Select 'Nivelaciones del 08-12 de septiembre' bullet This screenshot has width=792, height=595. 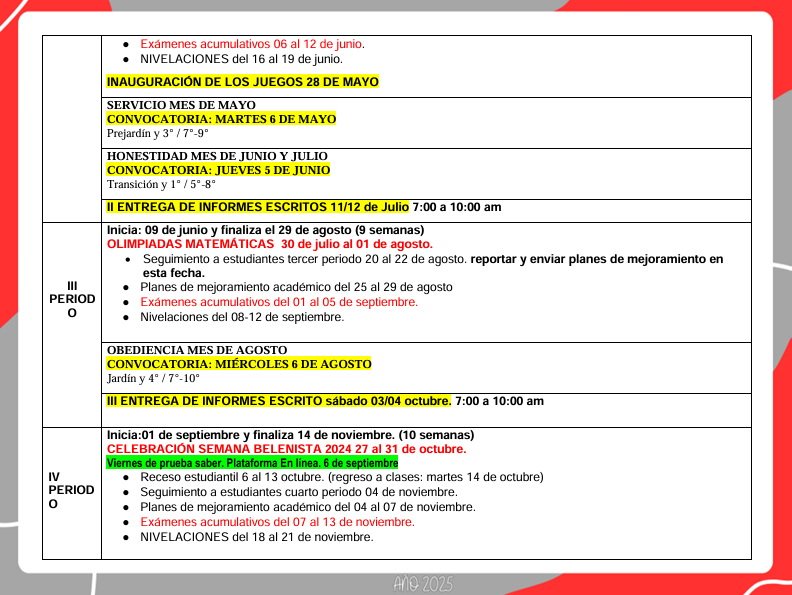tap(241, 317)
